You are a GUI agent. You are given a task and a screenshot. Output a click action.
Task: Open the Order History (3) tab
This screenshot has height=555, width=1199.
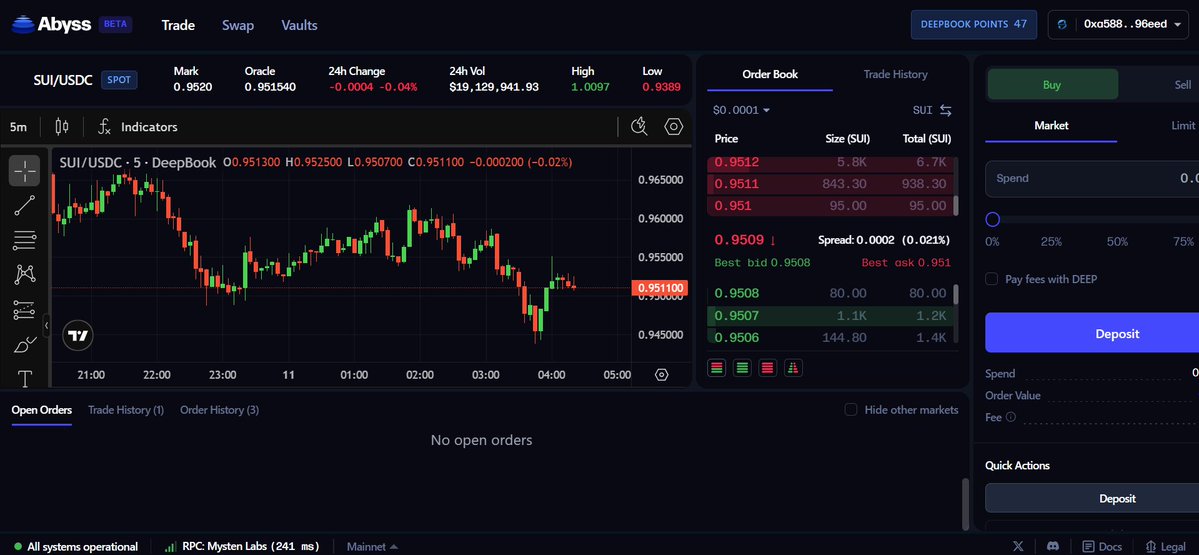(x=219, y=410)
